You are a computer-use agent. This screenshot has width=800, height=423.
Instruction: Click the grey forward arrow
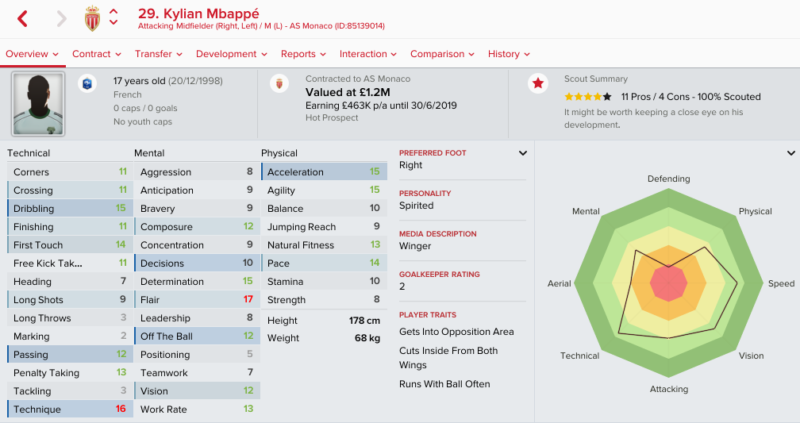click(x=61, y=19)
